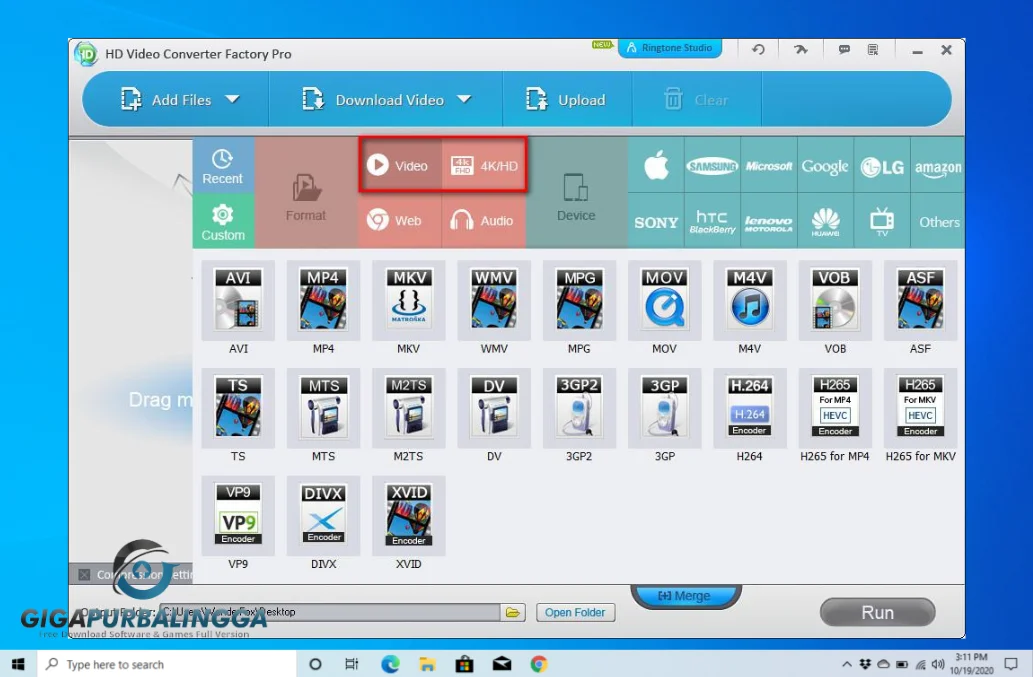Click the Windows search box

point(166,664)
